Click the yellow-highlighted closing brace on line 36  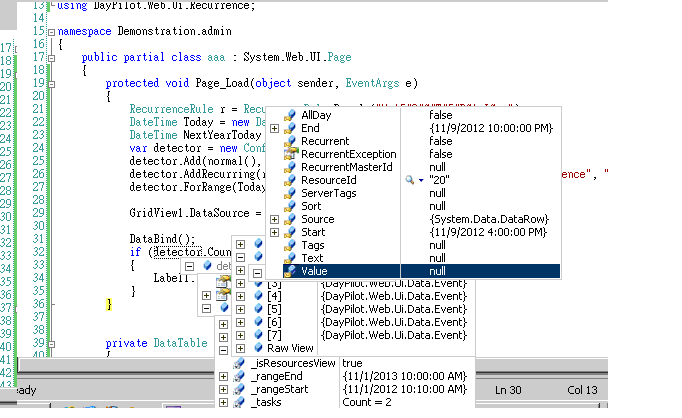tap(109, 304)
